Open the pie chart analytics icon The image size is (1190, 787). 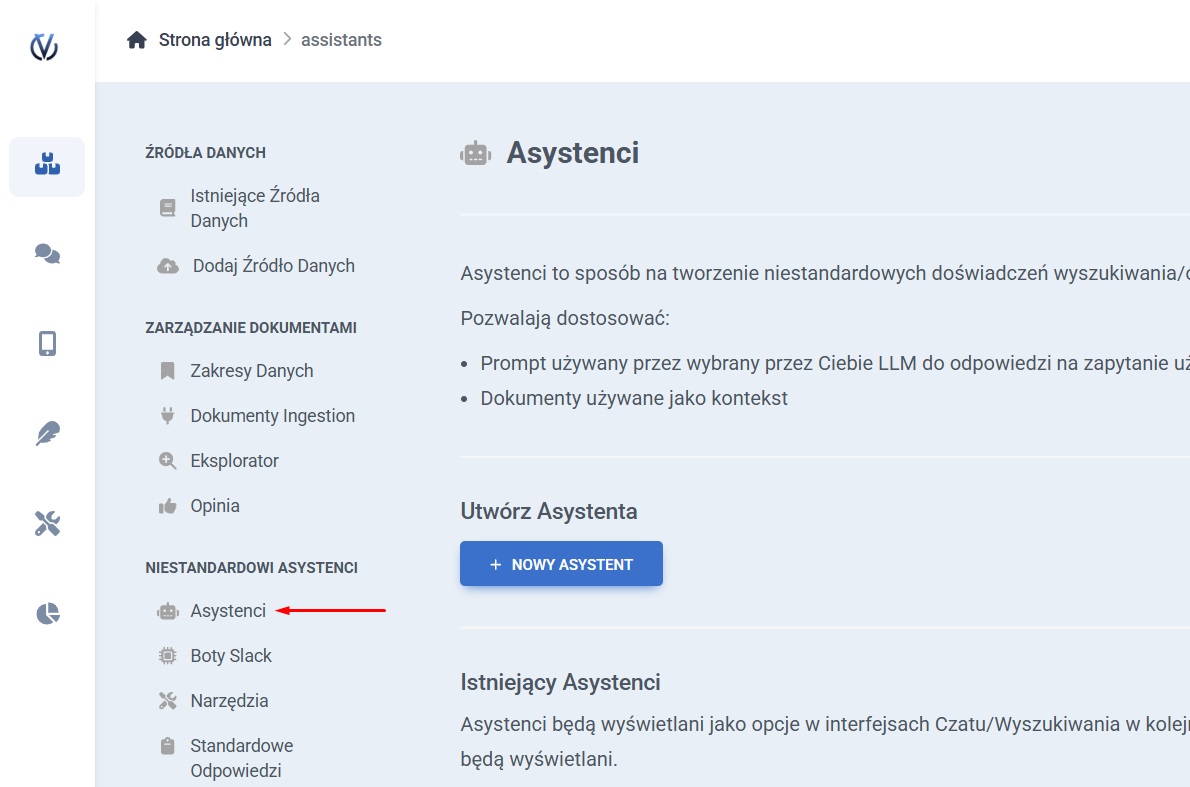[47, 613]
